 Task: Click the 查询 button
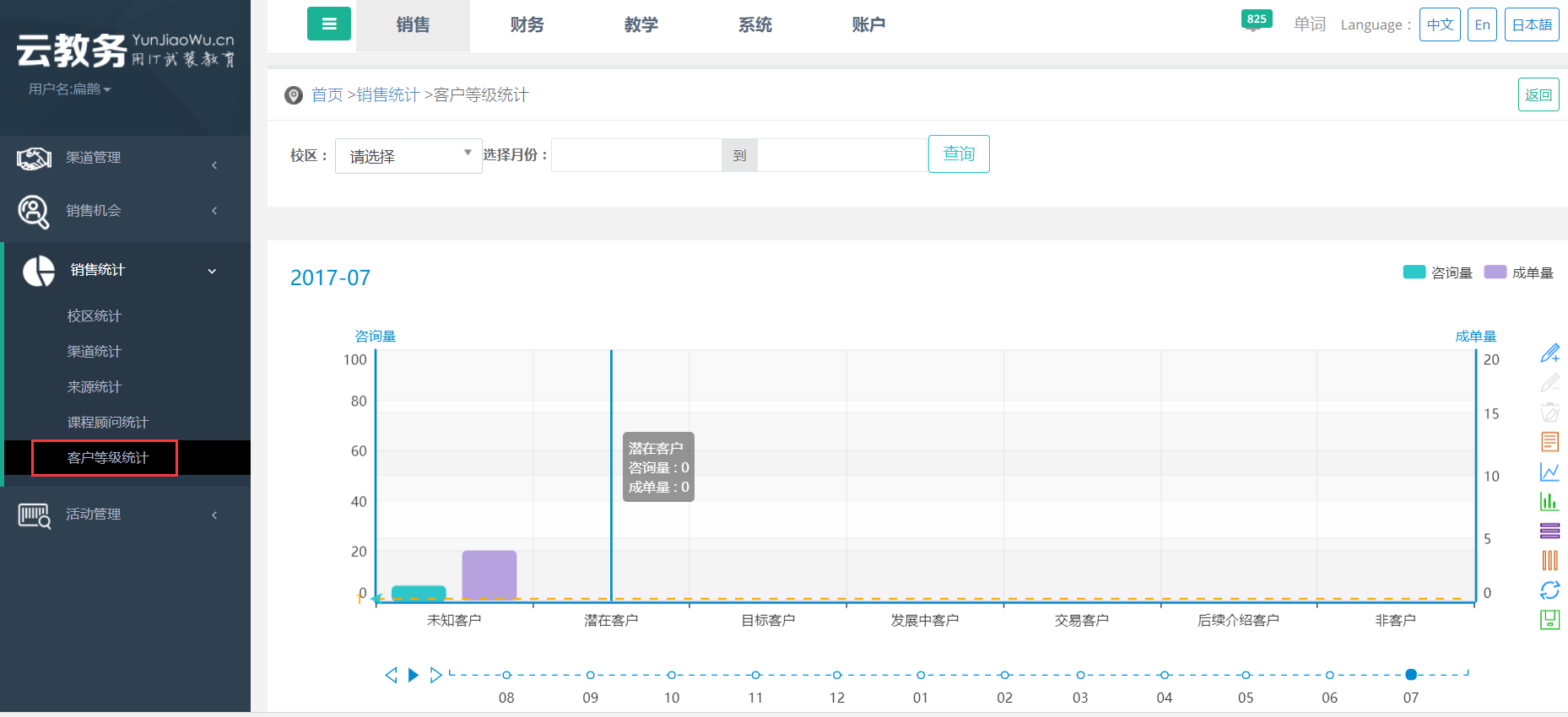pos(959,154)
